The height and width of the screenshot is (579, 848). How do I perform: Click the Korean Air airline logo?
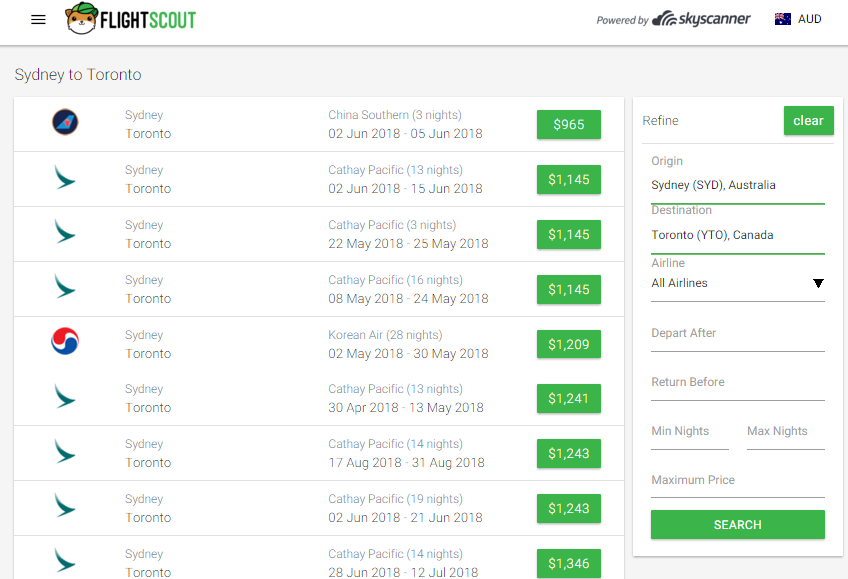pos(65,341)
